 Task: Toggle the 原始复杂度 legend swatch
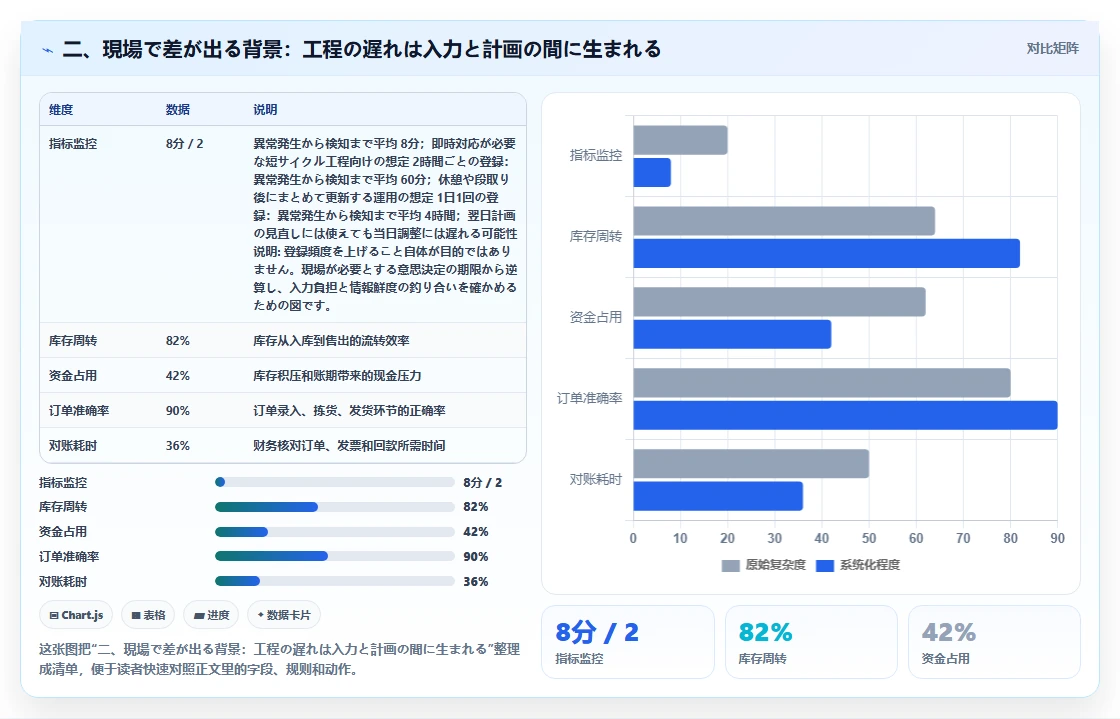731,565
